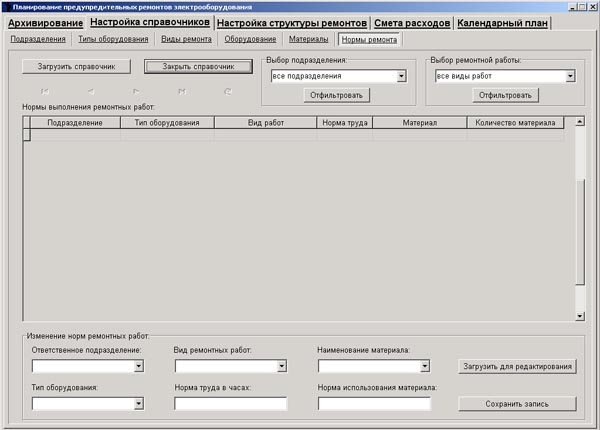Viewport: 600px width, 430px height.
Task: Click the refresh data navigator icon
Action: [x=228, y=91]
